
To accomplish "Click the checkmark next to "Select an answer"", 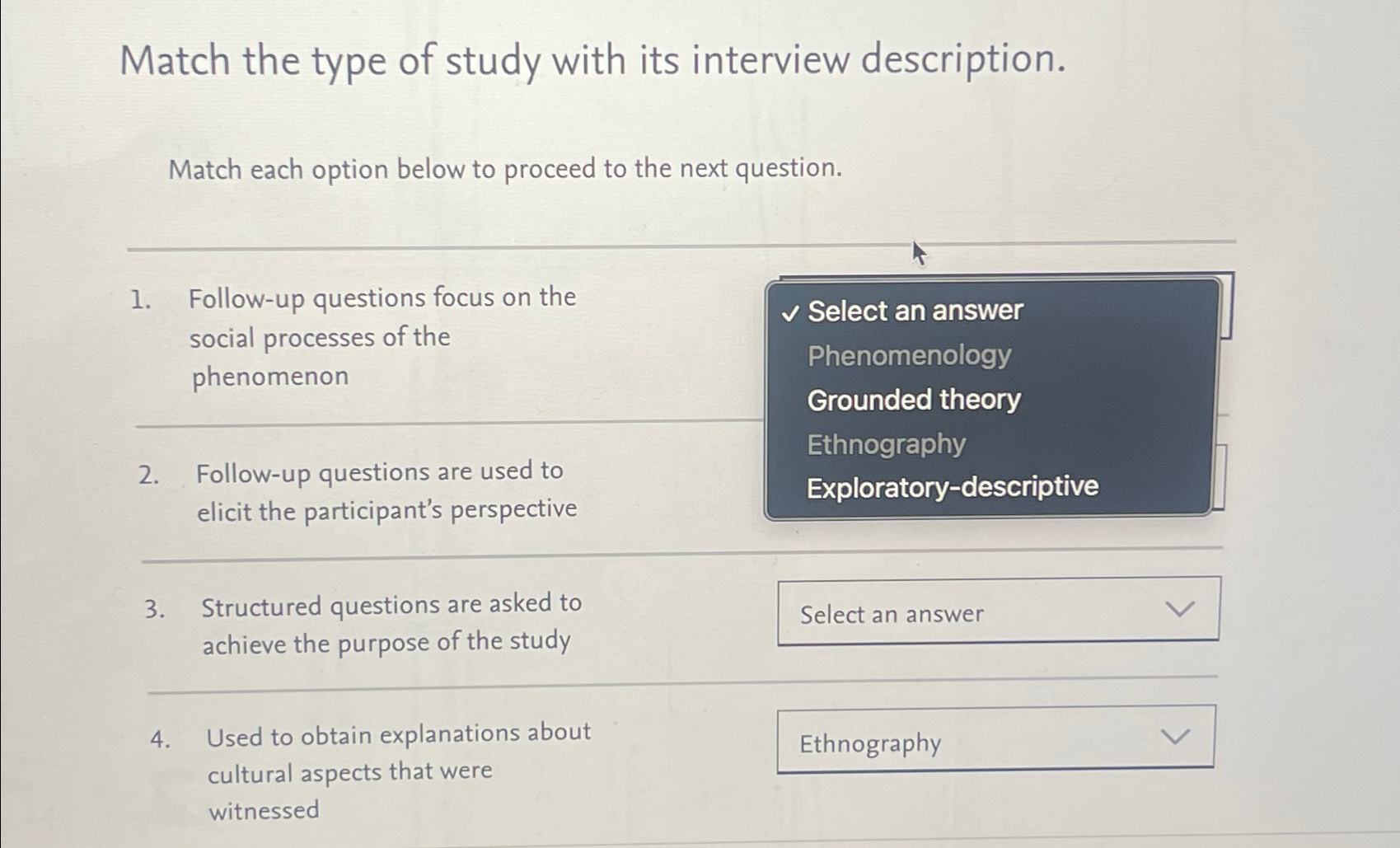I will 789,312.
